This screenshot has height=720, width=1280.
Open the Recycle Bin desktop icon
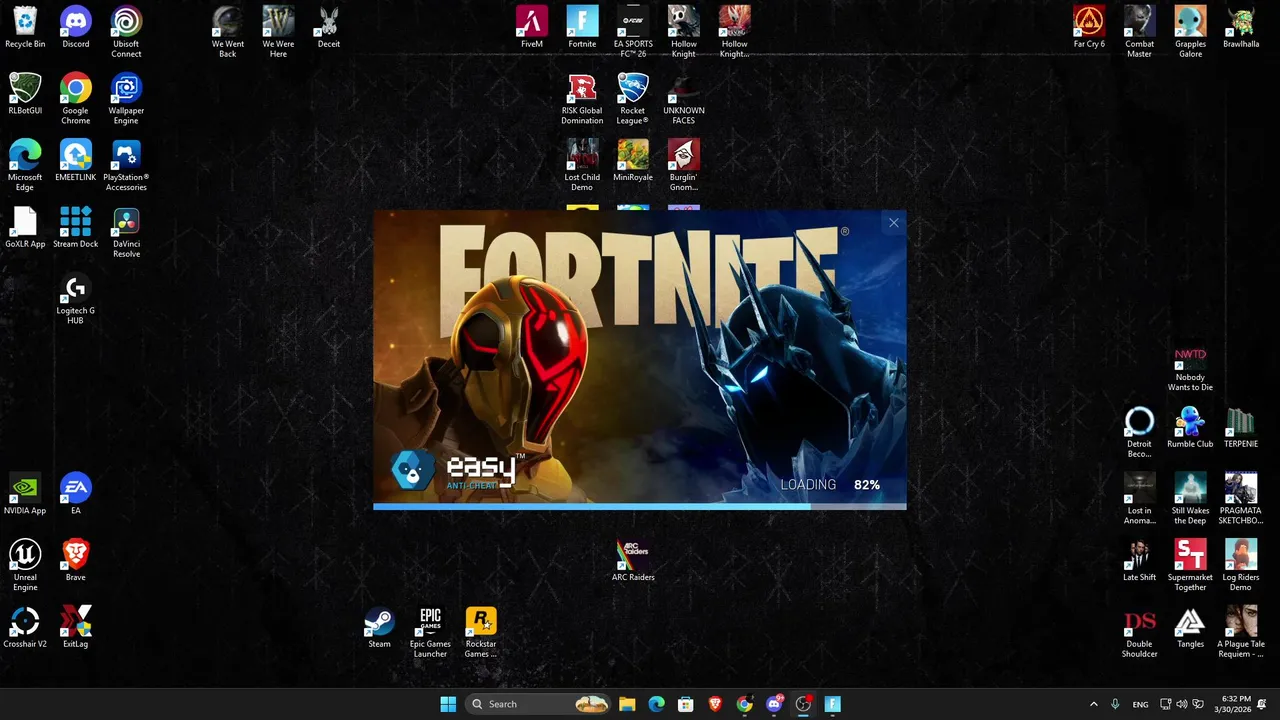point(25,27)
